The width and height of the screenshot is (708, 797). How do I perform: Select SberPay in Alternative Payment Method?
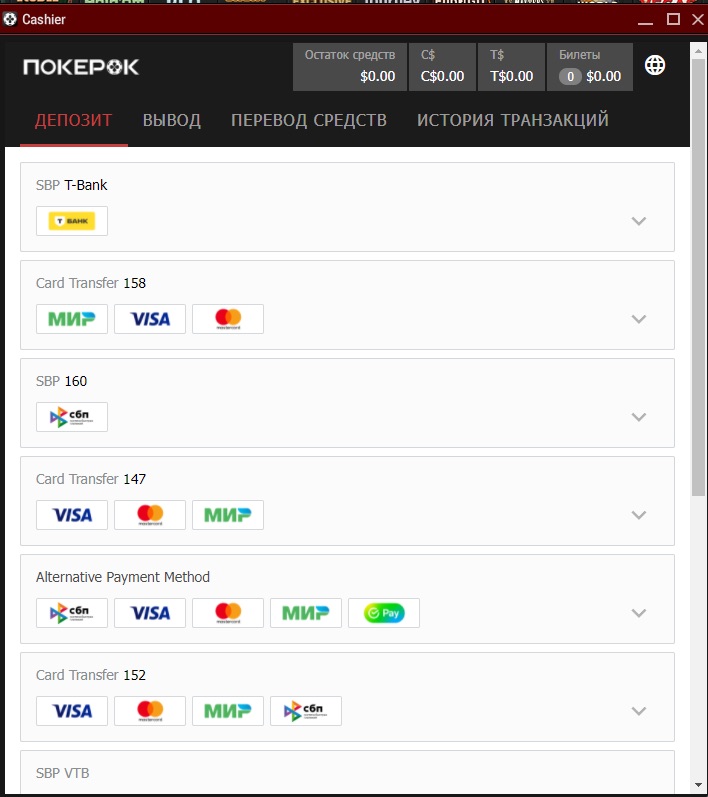click(384, 613)
